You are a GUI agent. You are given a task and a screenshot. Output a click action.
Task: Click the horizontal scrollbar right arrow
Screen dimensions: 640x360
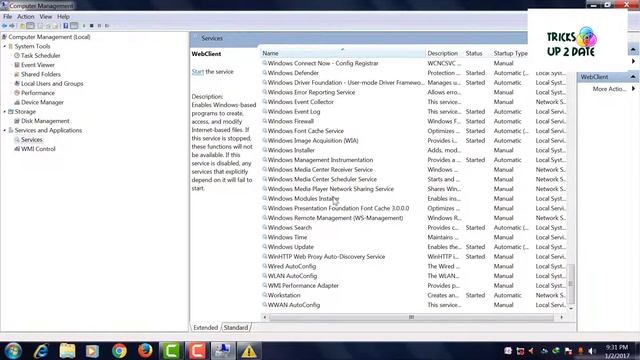click(x=562, y=317)
